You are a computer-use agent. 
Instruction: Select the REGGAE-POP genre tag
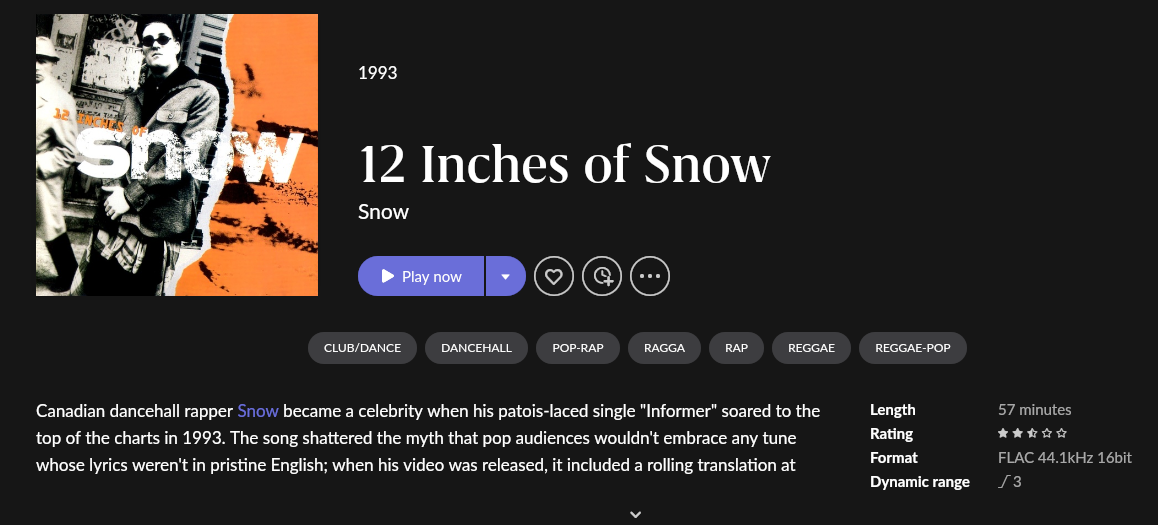pos(913,348)
